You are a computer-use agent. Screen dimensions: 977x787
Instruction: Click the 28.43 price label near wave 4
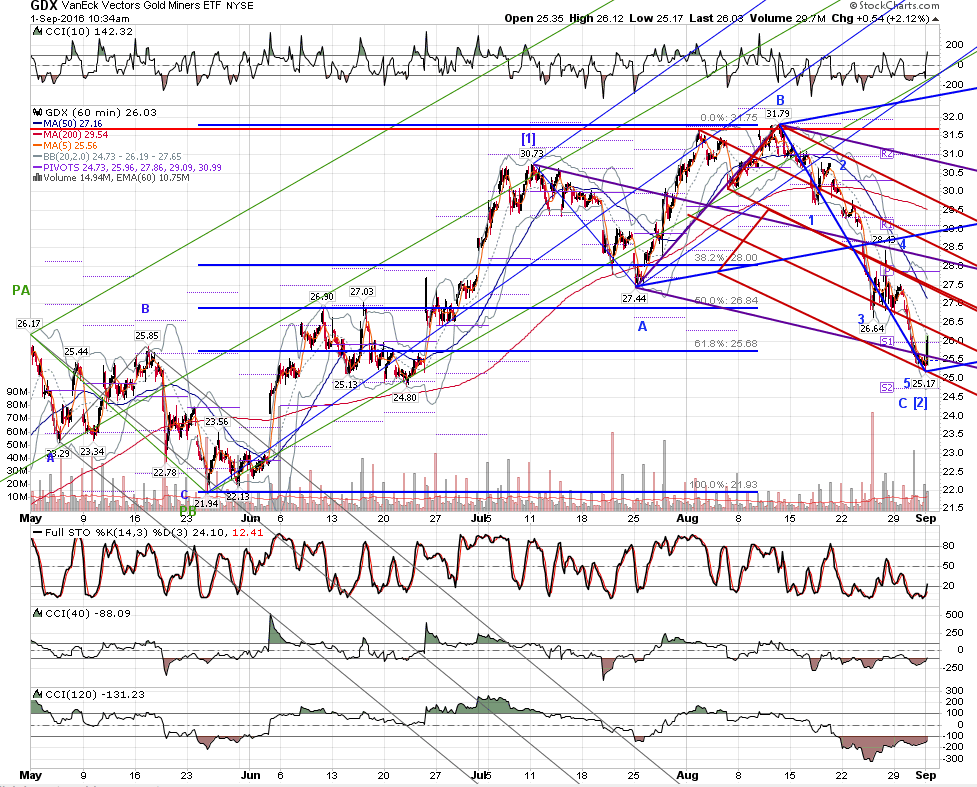click(x=884, y=239)
